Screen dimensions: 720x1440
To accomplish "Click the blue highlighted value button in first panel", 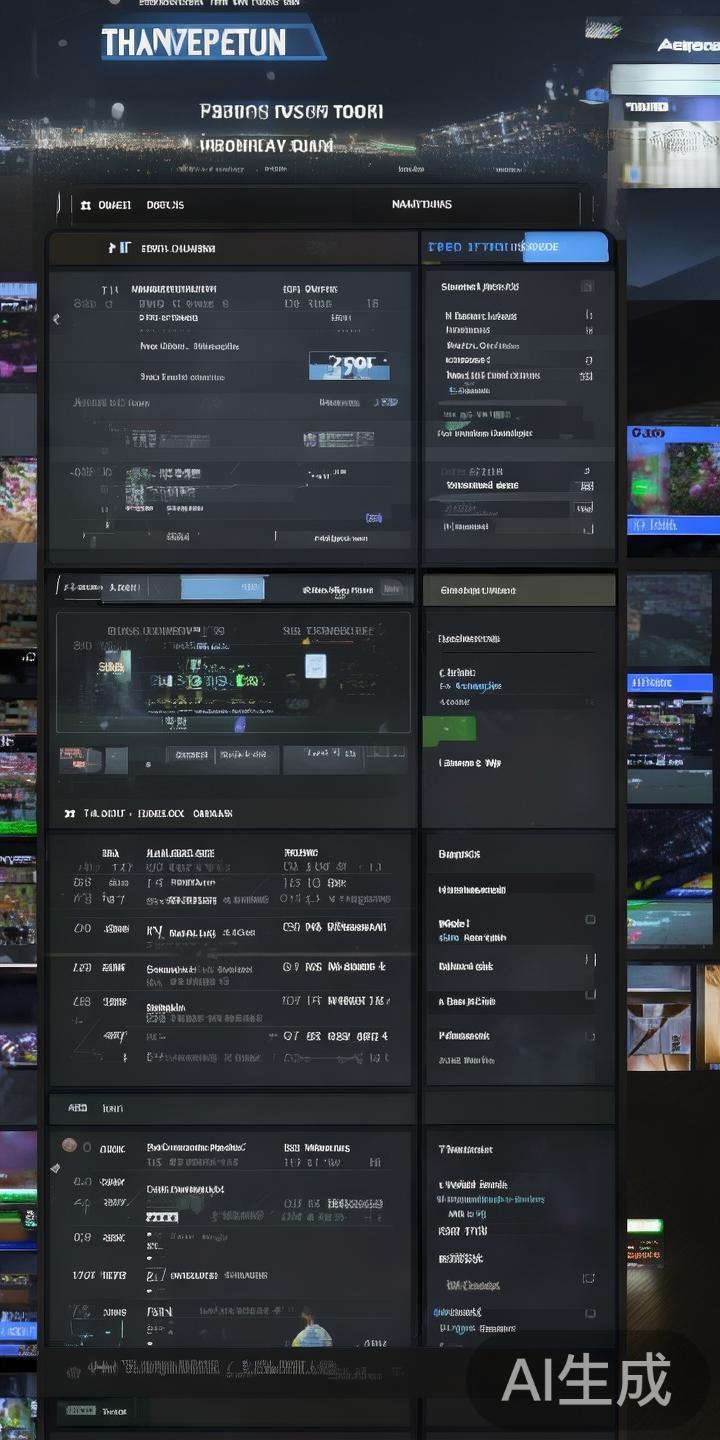I will pos(349,365).
